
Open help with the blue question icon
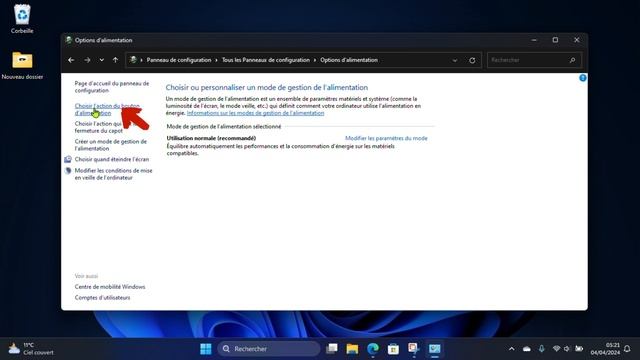(x=582, y=78)
